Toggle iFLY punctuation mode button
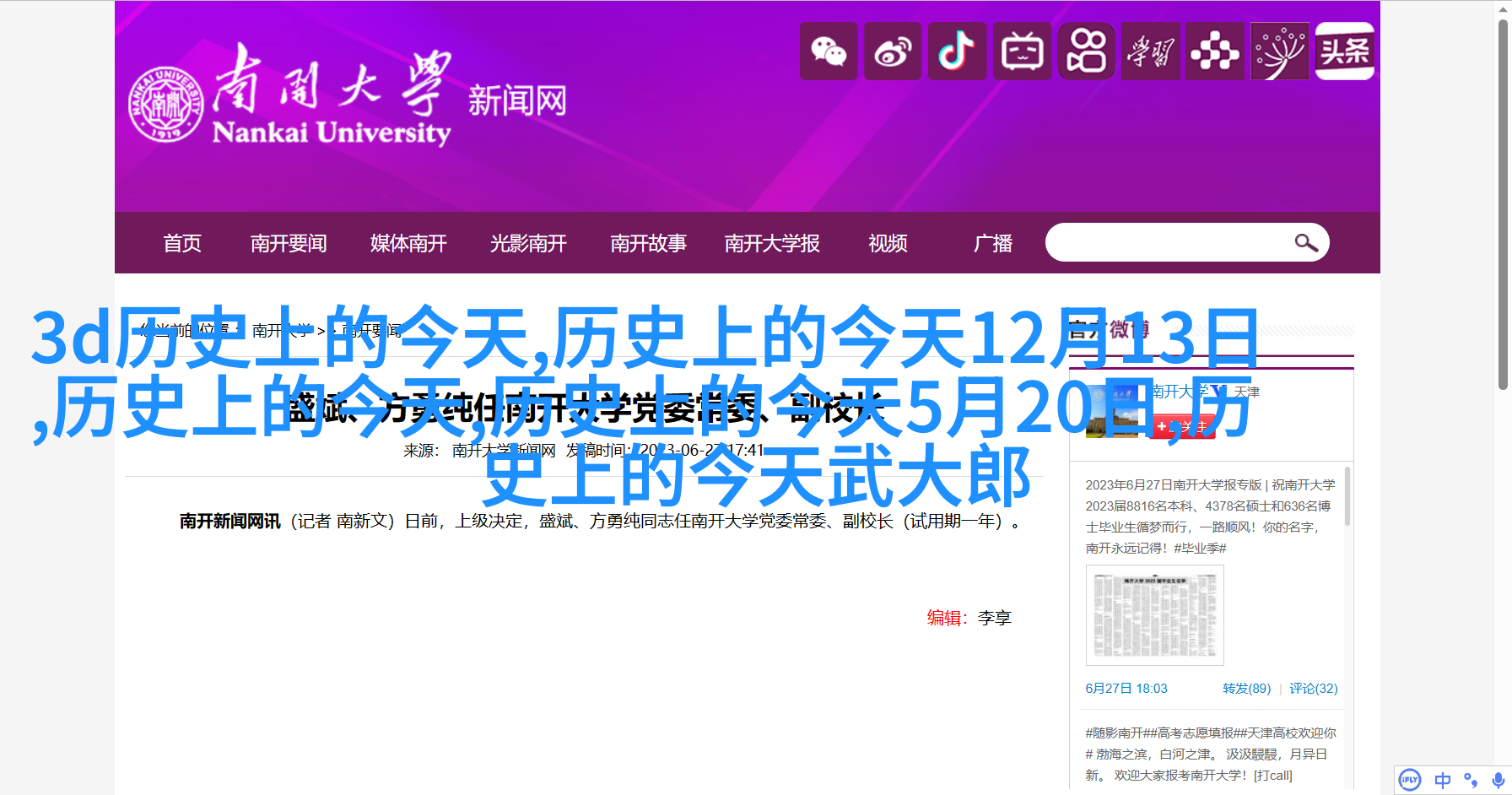The width and height of the screenshot is (1512, 795). tap(1471, 780)
